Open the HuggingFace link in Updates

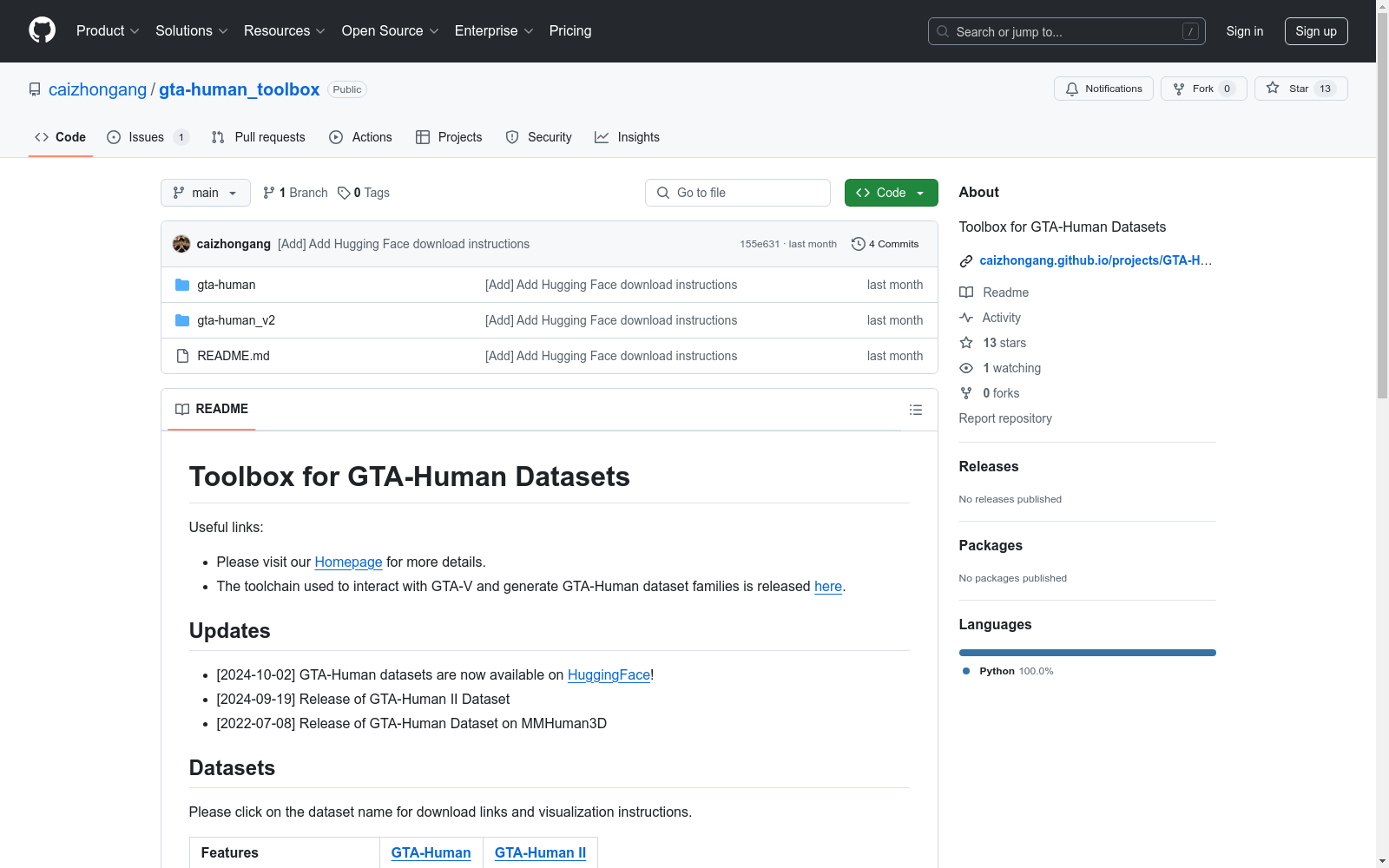tap(609, 674)
